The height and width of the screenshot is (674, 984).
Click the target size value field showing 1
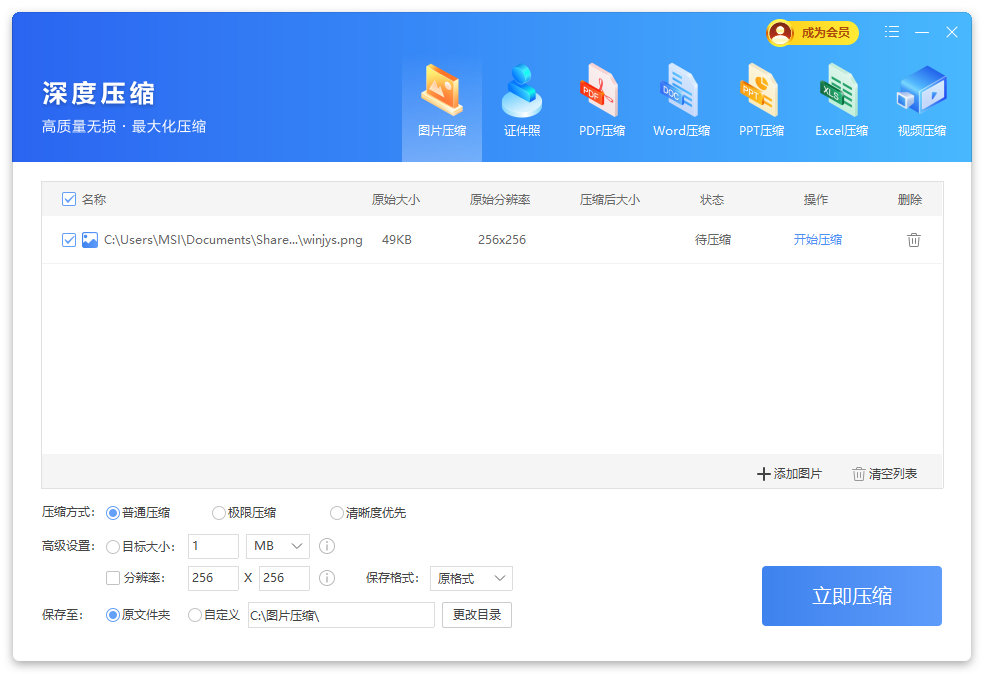tap(213, 547)
